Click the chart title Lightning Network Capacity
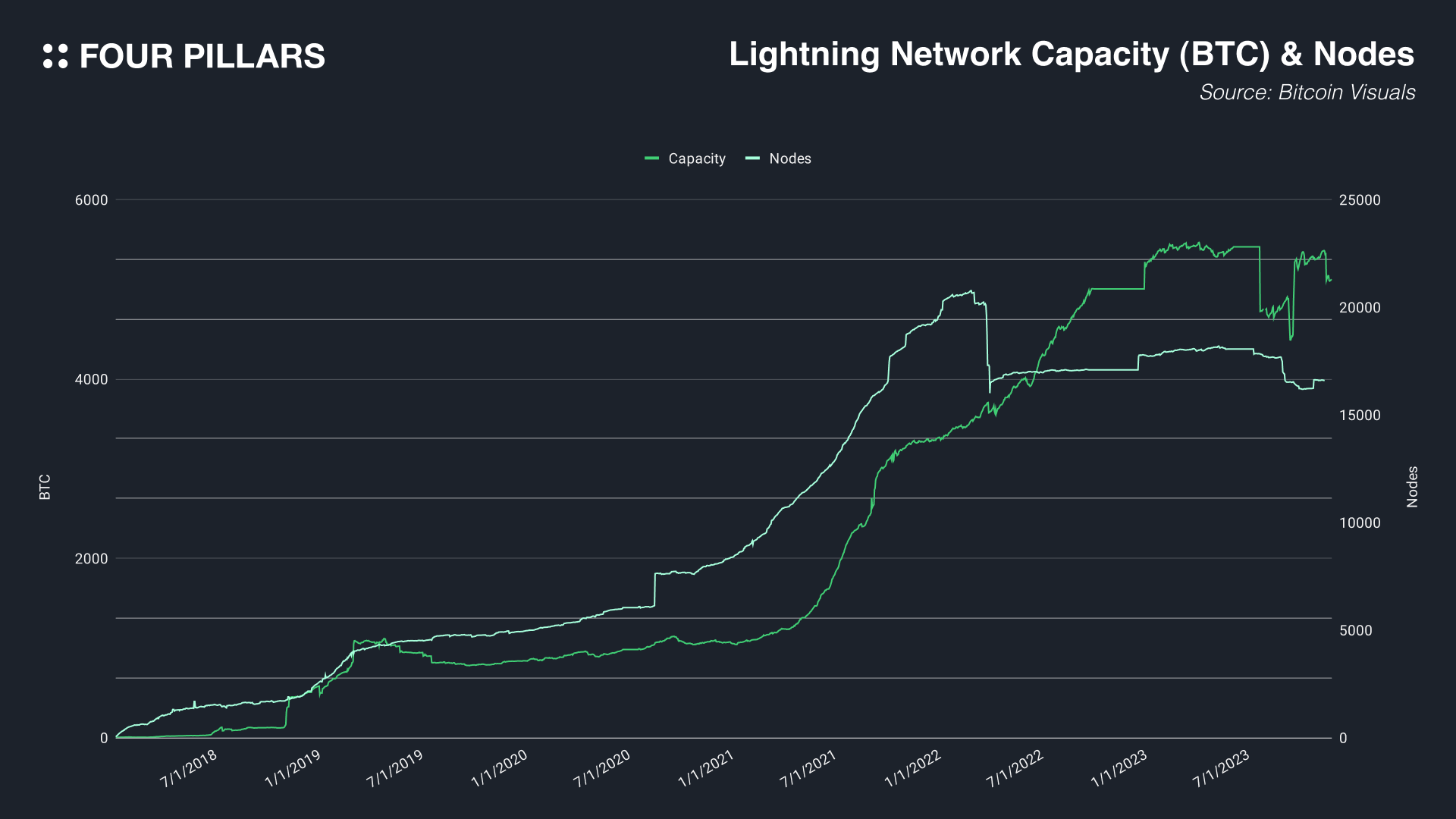The width and height of the screenshot is (1456, 819). [1071, 55]
